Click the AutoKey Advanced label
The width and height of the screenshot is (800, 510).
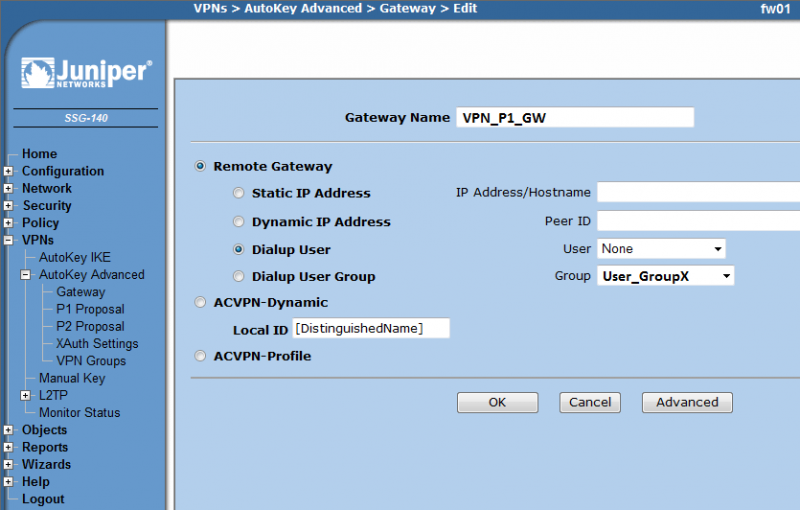pyautogui.click(x=92, y=274)
